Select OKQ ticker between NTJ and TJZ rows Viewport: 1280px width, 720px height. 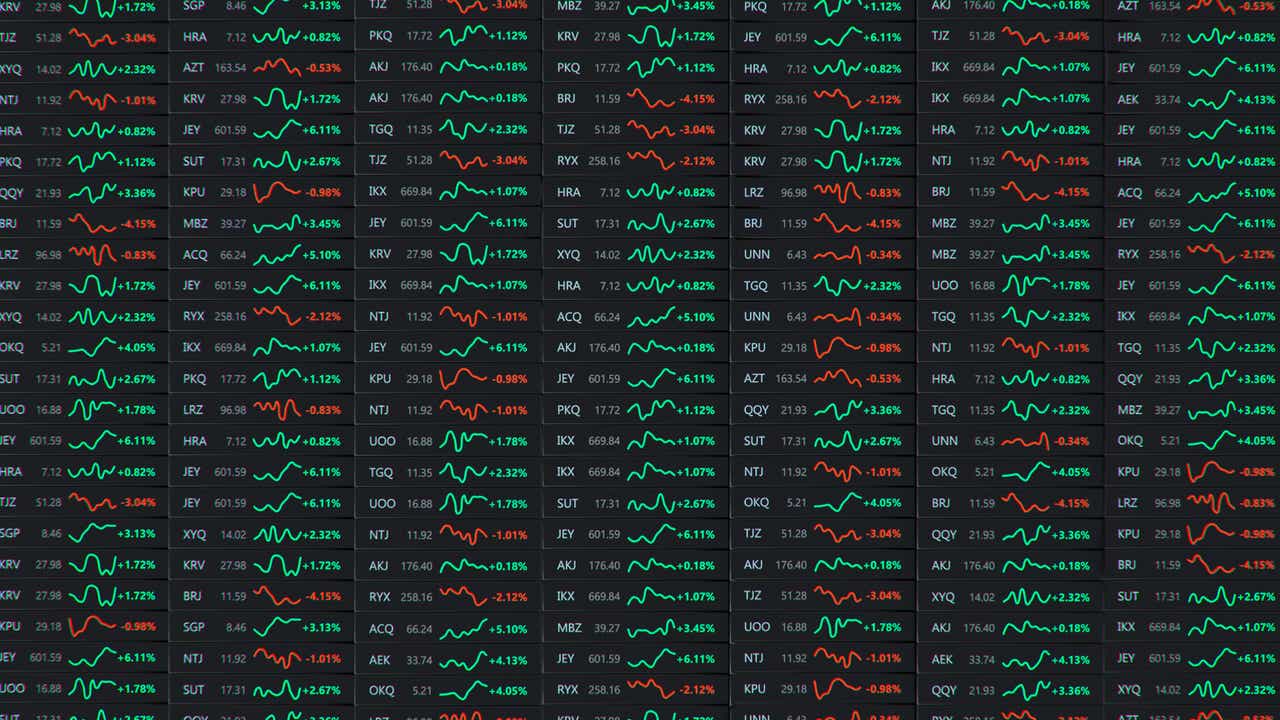tap(823, 503)
